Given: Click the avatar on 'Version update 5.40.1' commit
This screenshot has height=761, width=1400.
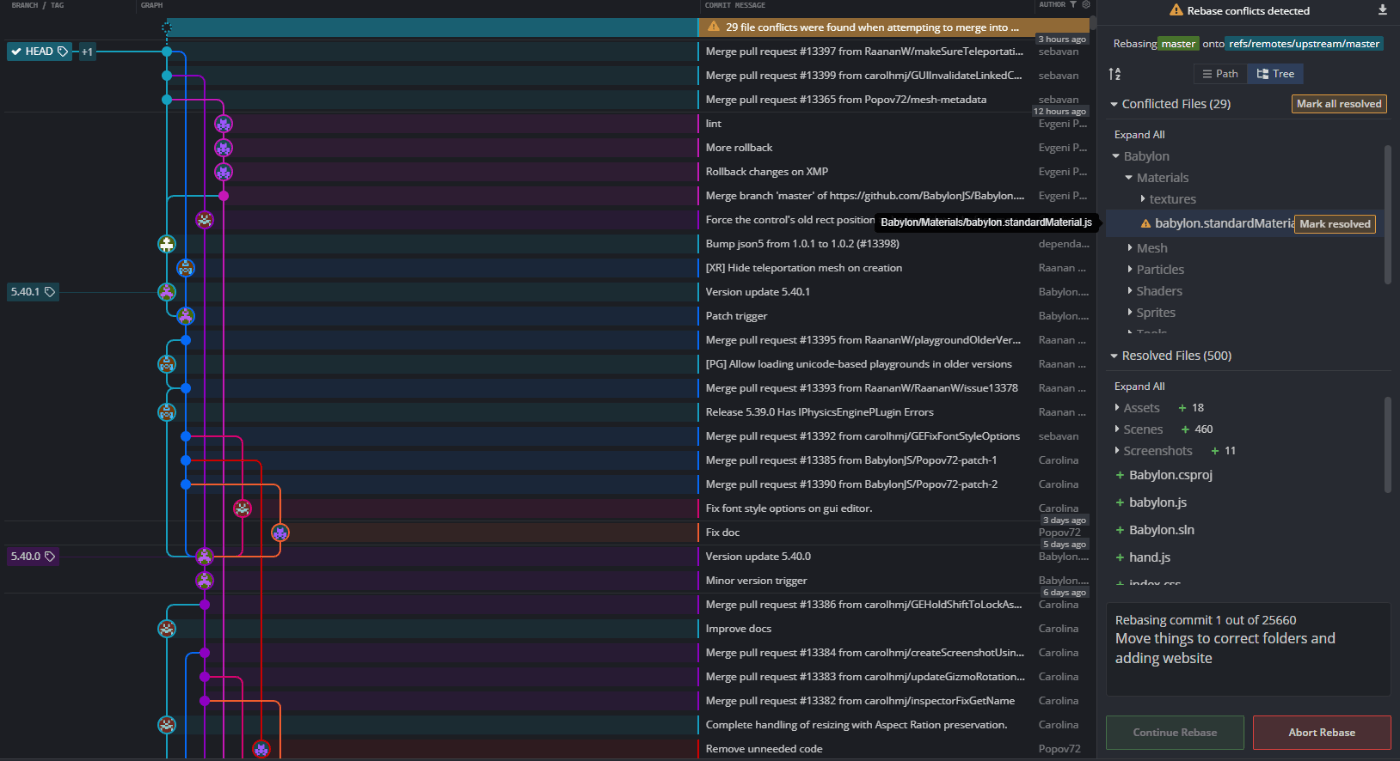Looking at the screenshot, I should tap(167, 292).
